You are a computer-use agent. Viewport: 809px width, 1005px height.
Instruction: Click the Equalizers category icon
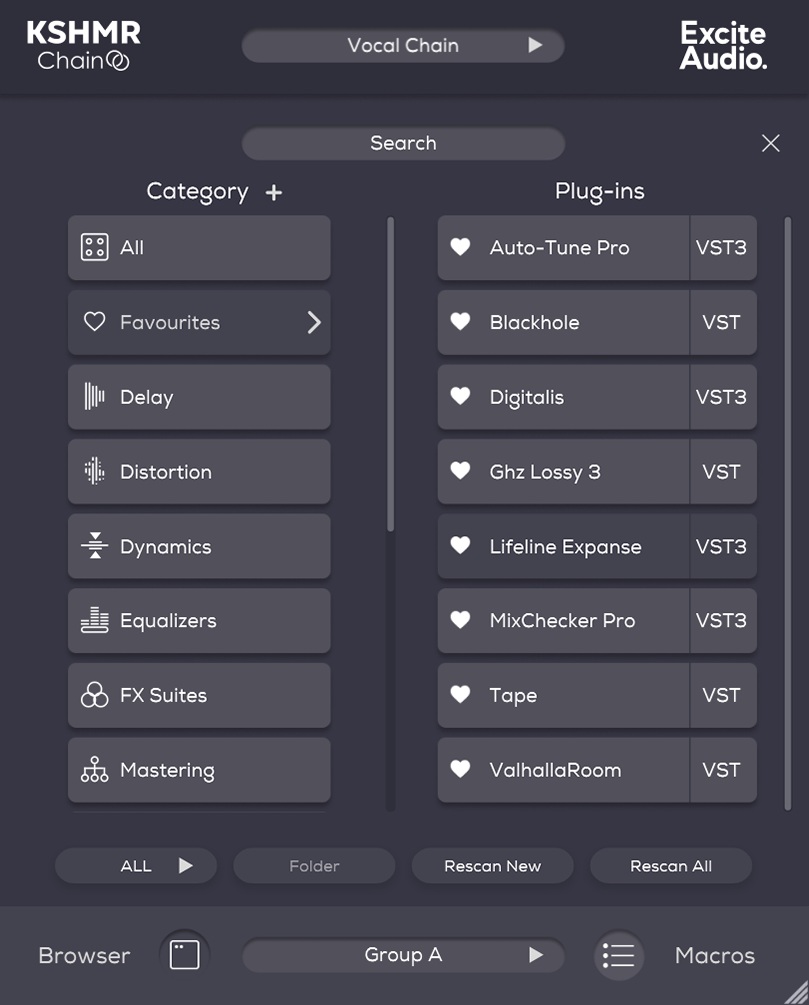[95, 620]
